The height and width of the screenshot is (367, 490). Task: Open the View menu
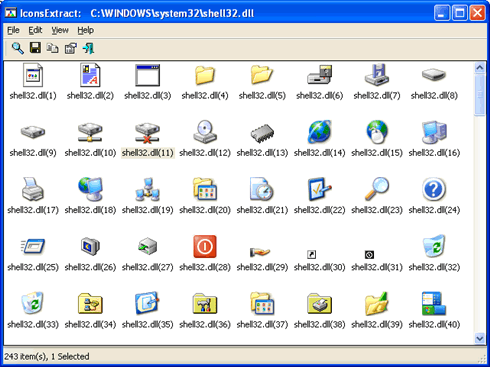[60, 30]
